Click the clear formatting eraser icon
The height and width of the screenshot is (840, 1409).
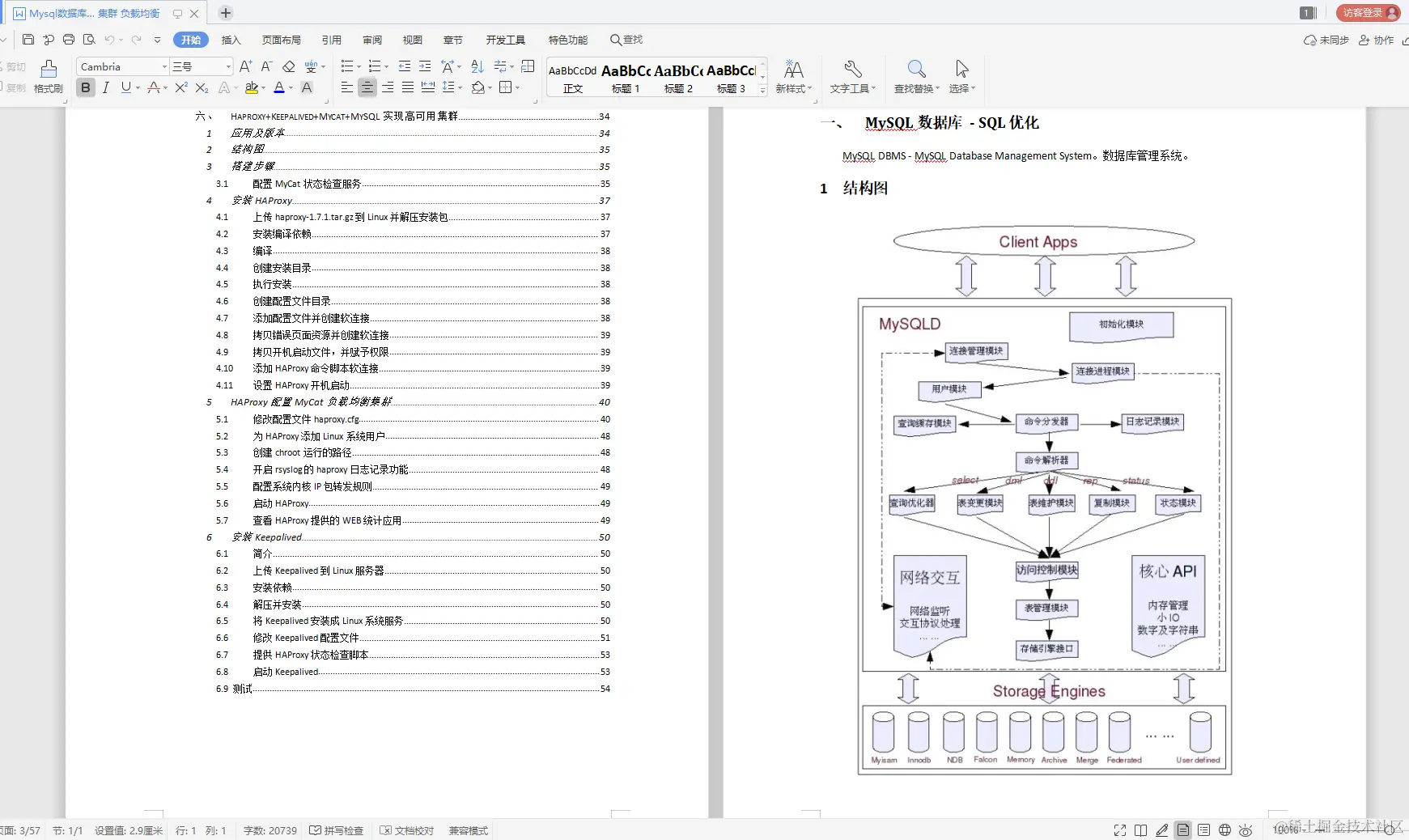click(x=288, y=66)
